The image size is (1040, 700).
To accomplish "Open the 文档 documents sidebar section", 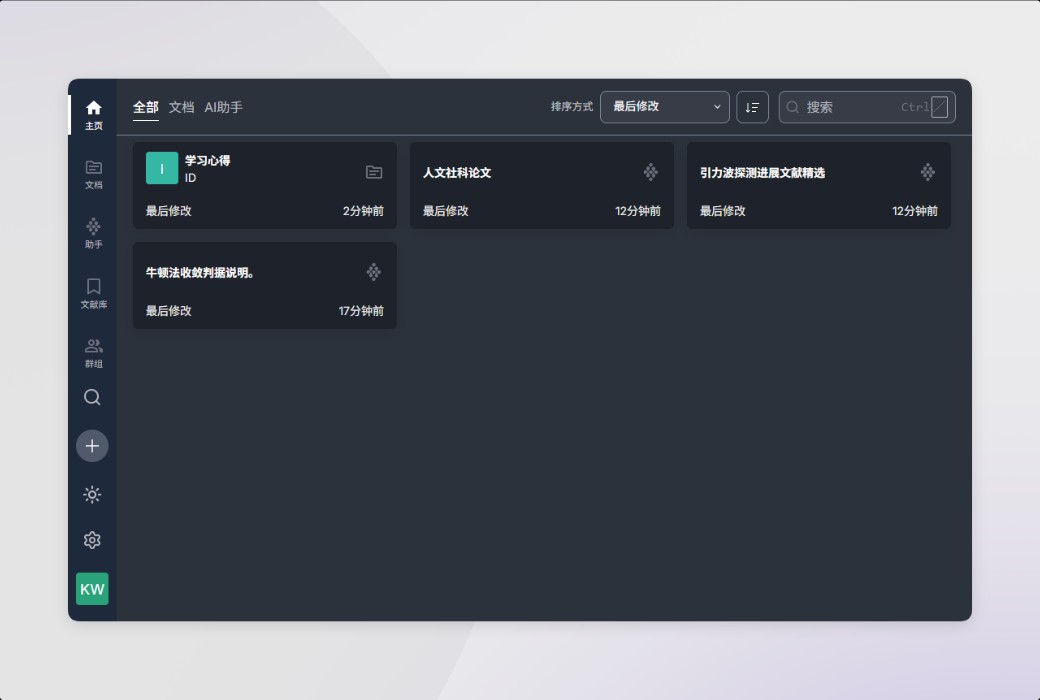I will point(94,175).
